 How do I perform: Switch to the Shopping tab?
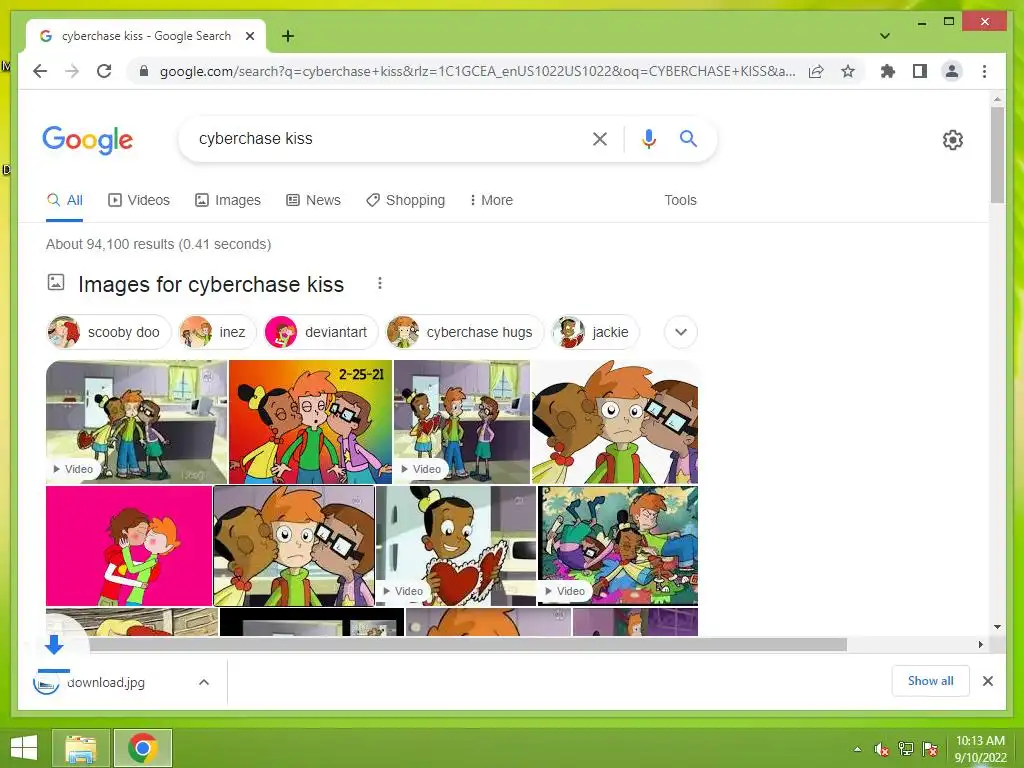click(406, 200)
